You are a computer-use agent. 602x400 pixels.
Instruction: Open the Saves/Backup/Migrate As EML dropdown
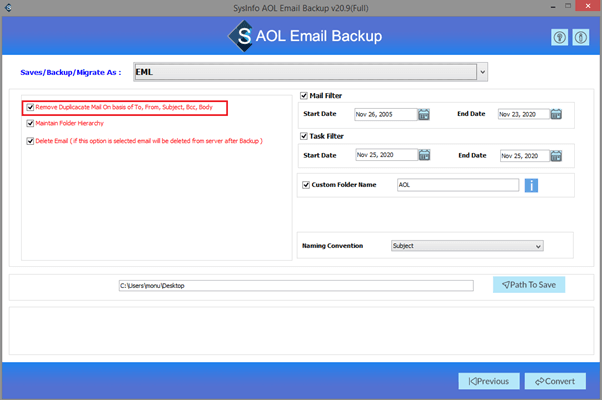[x=311, y=72]
